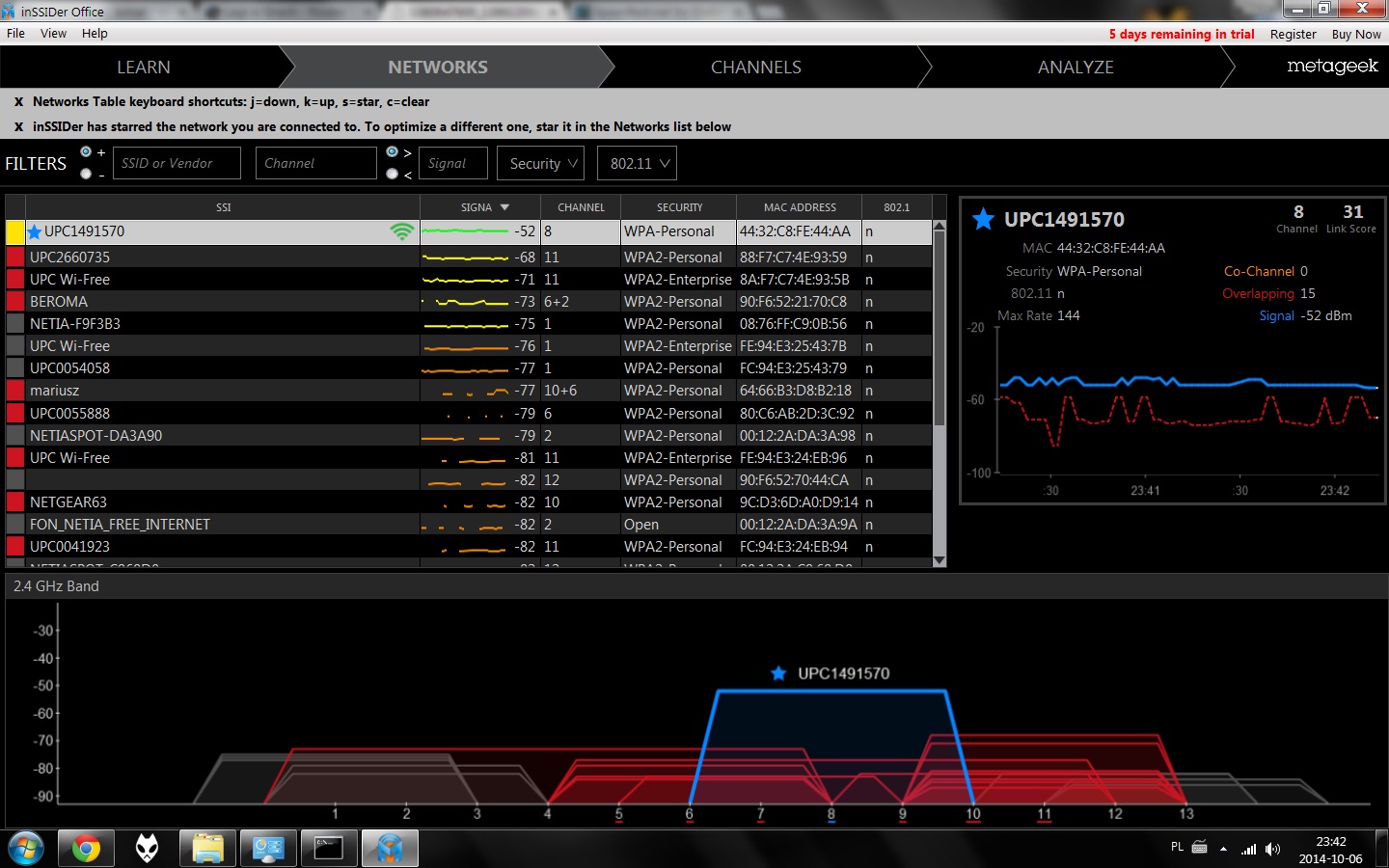
Task: Select the NETIA-F9F3B3 network row
Action: point(469,324)
